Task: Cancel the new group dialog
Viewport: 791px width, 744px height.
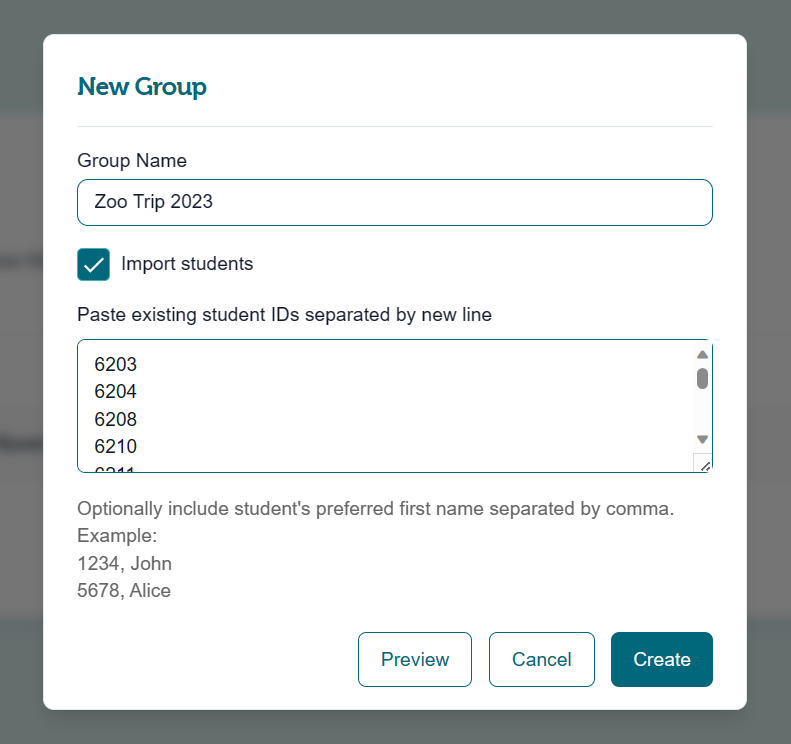Action: (541, 659)
